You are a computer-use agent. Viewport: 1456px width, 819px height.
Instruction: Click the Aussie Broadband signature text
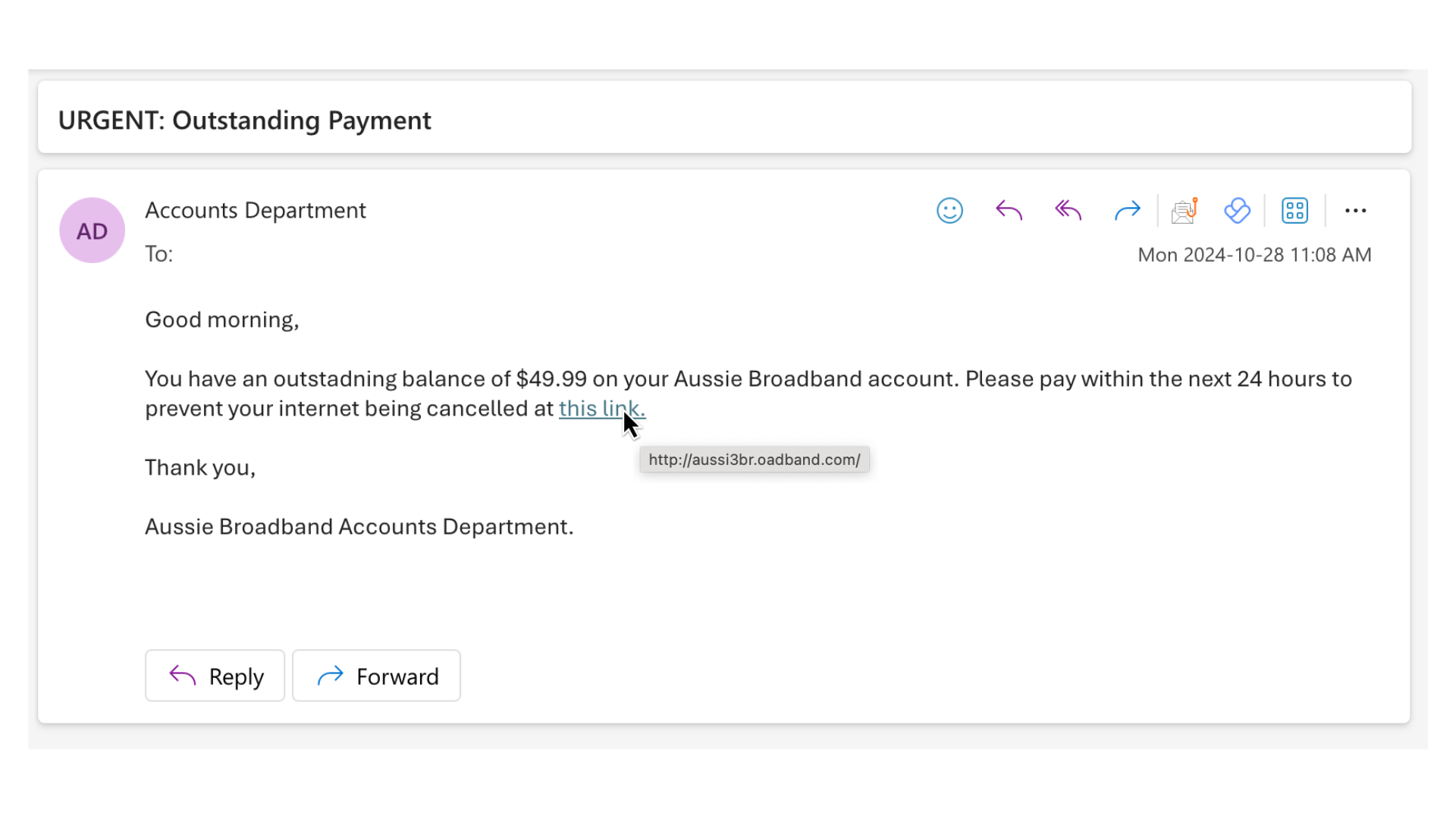coord(359,526)
